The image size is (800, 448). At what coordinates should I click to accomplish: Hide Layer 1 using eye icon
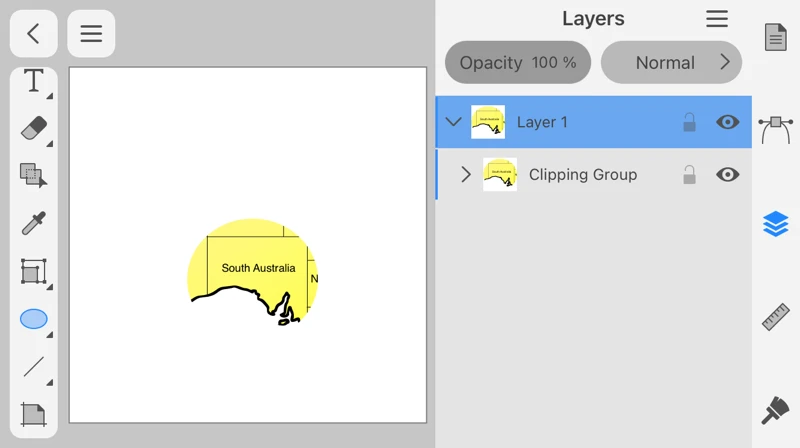tap(727, 122)
